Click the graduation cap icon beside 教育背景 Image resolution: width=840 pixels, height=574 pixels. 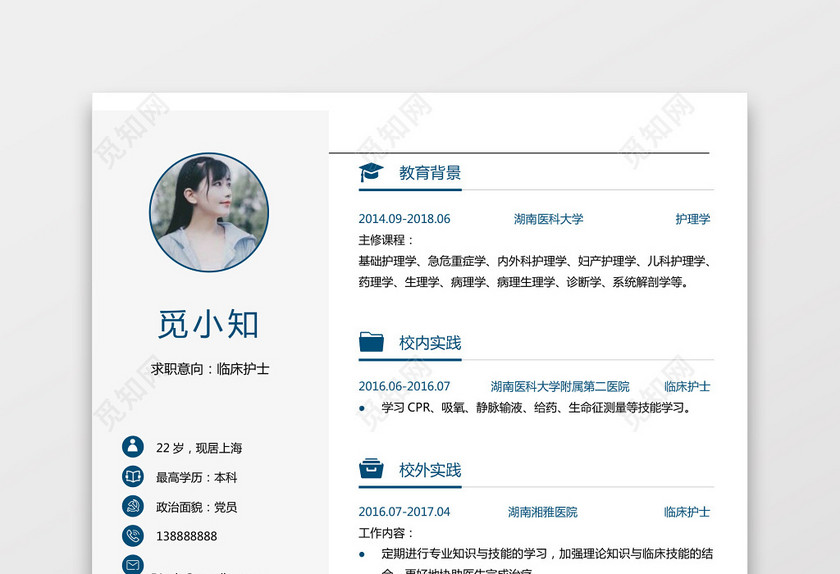pyautogui.click(x=371, y=173)
